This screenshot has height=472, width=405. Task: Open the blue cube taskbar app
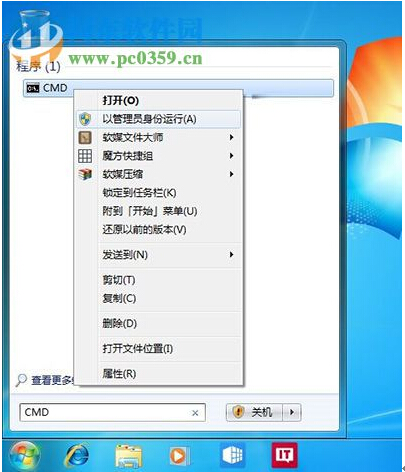click(233, 455)
